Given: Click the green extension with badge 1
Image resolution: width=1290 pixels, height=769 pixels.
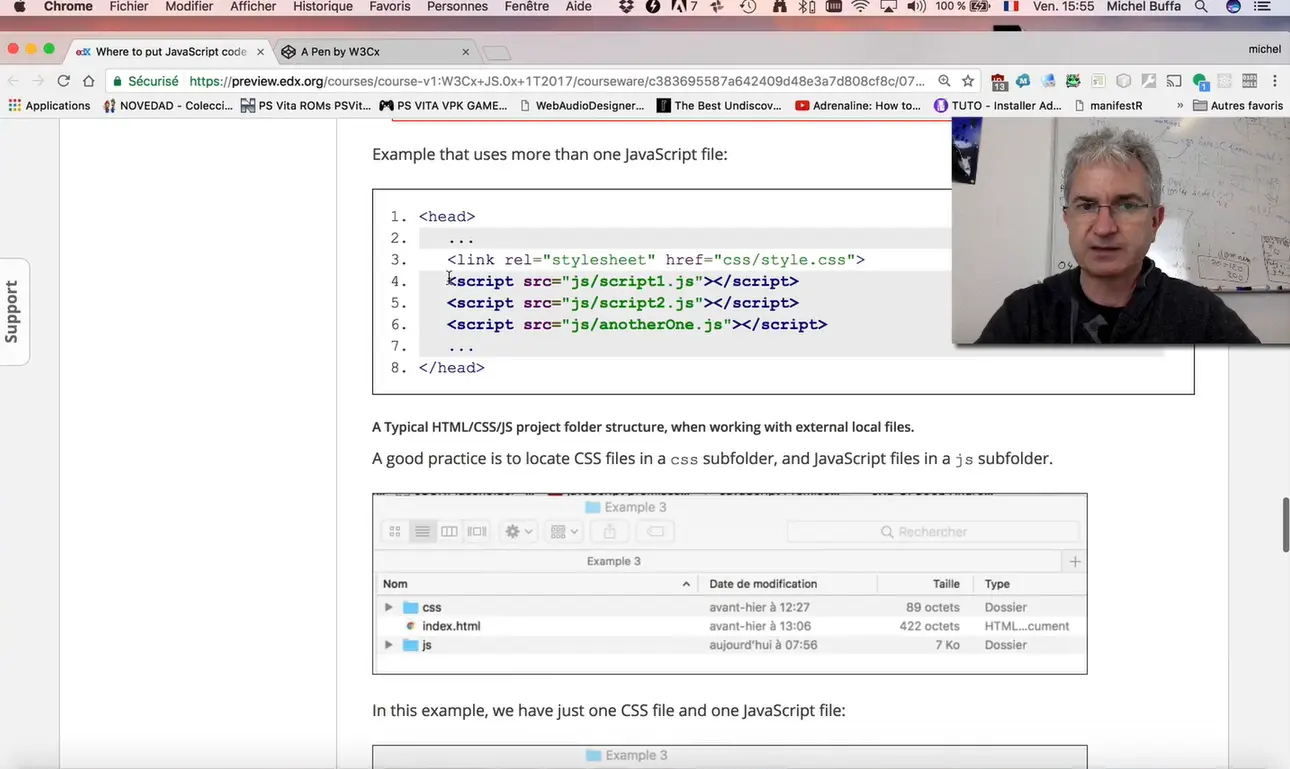Looking at the screenshot, I should click(x=1200, y=81).
